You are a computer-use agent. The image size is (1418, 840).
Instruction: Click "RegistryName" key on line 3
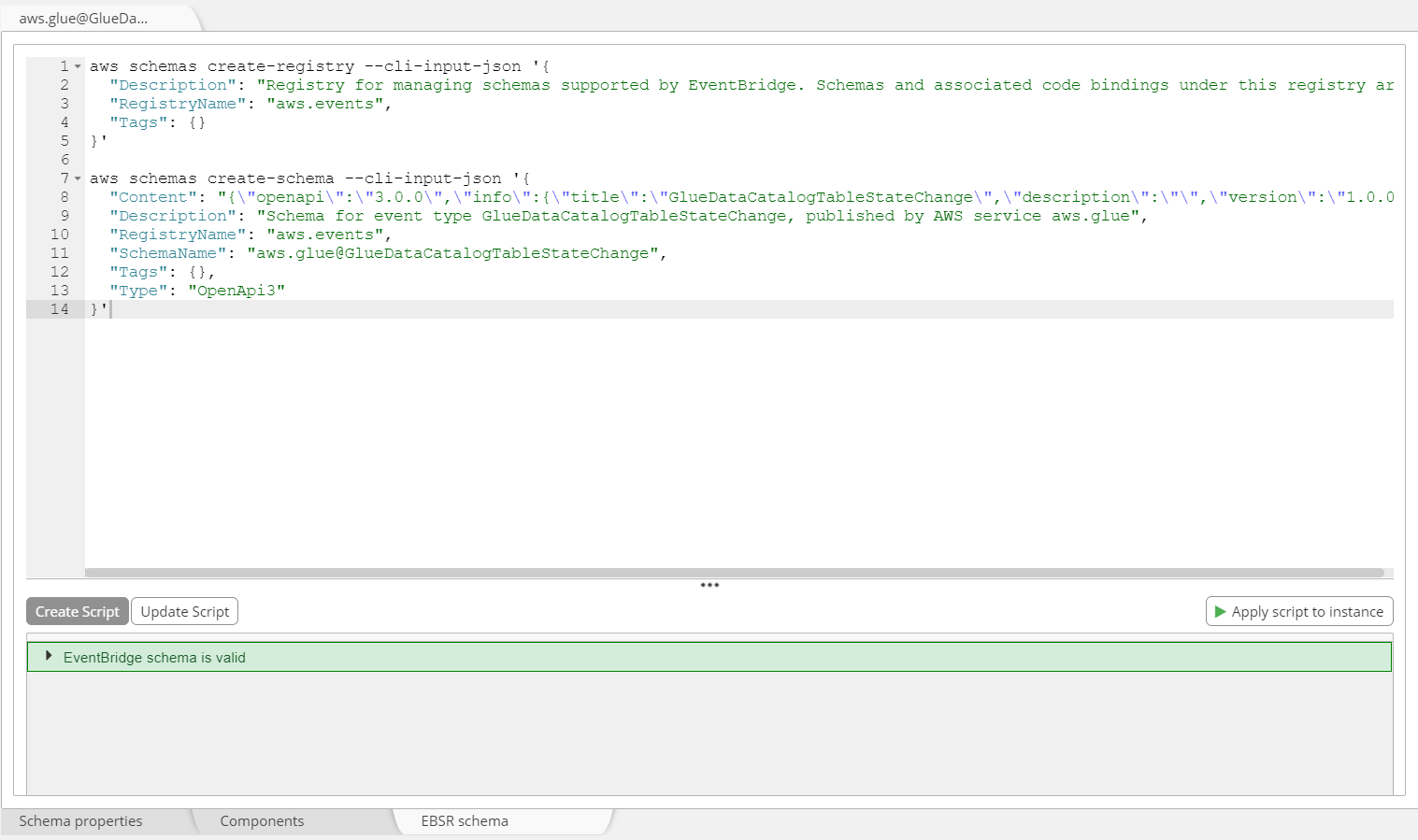click(x=178, y=104)
